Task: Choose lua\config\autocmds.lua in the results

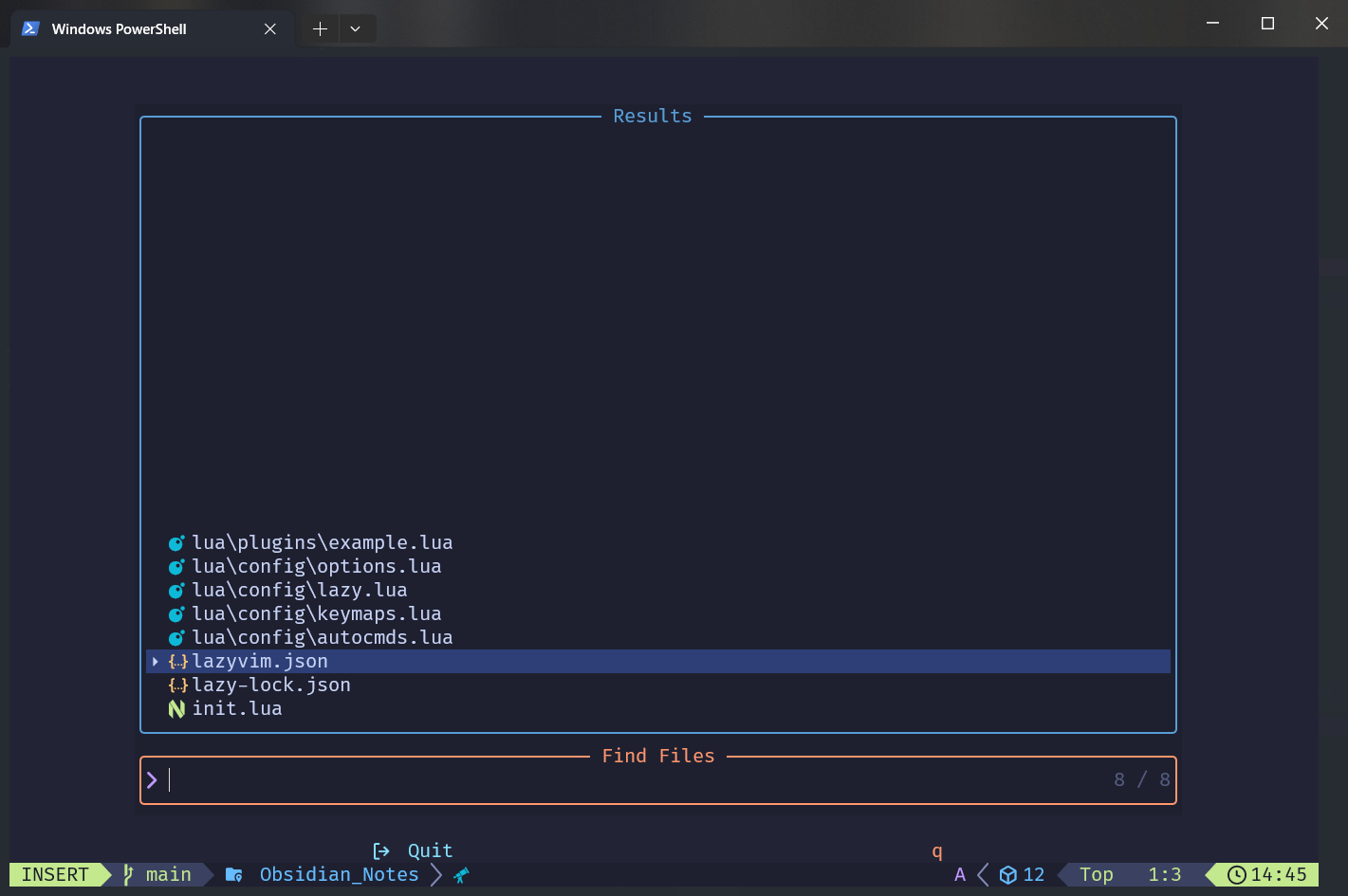Action: pos(323,638)
